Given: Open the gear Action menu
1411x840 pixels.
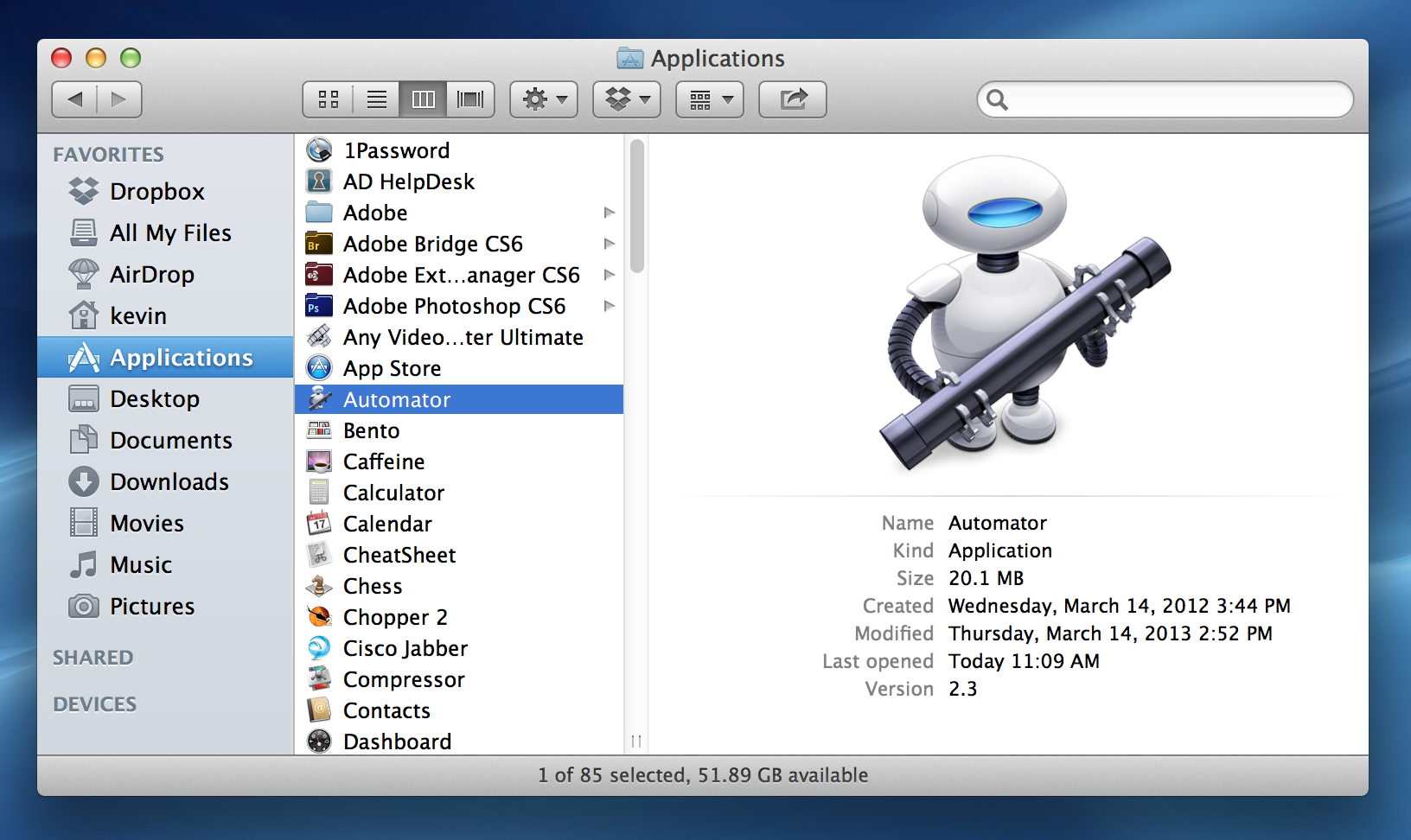Looking at the screenshot, I should [544, 99].
